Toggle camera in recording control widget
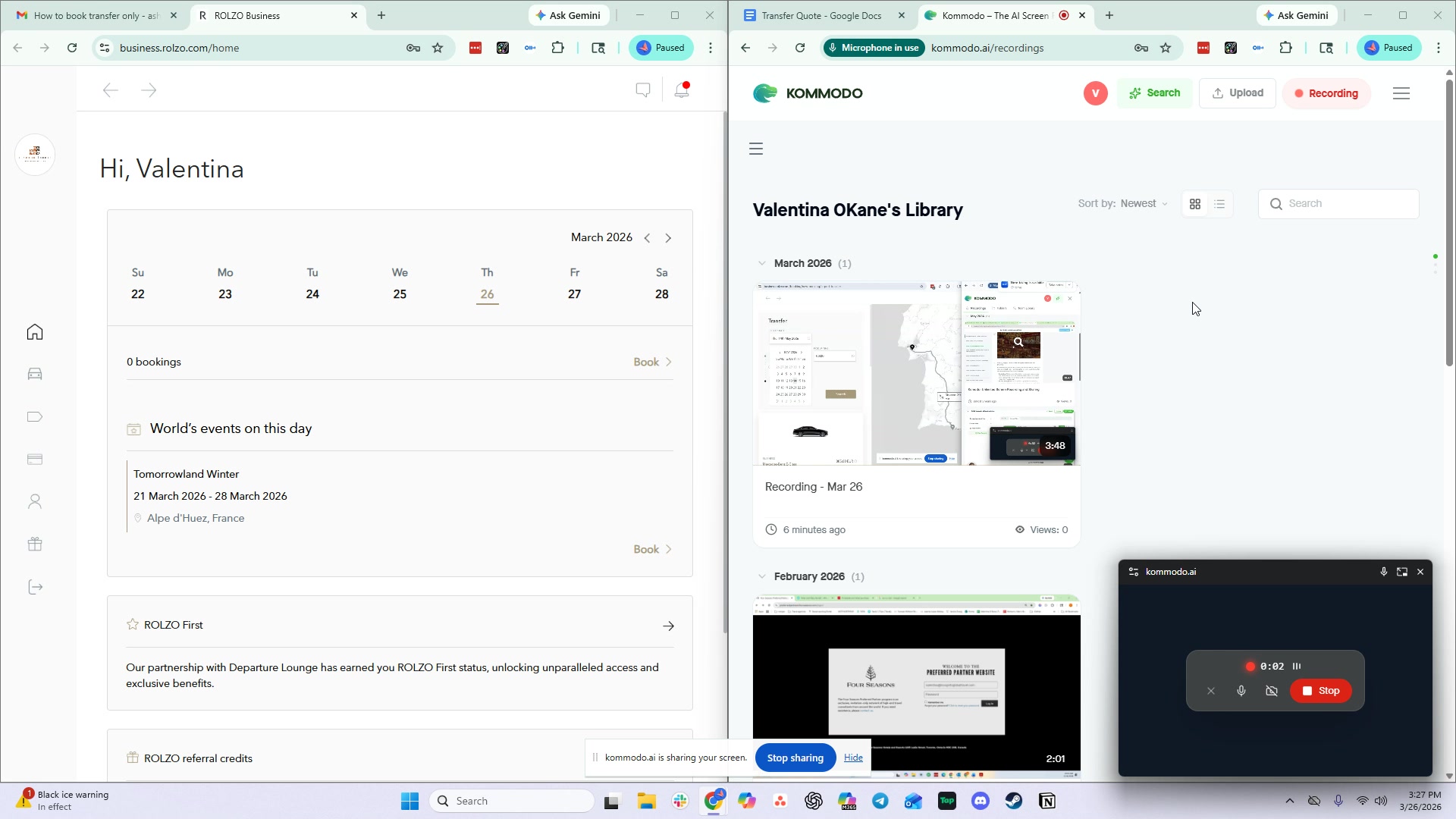 click(x=1272, y=691)
